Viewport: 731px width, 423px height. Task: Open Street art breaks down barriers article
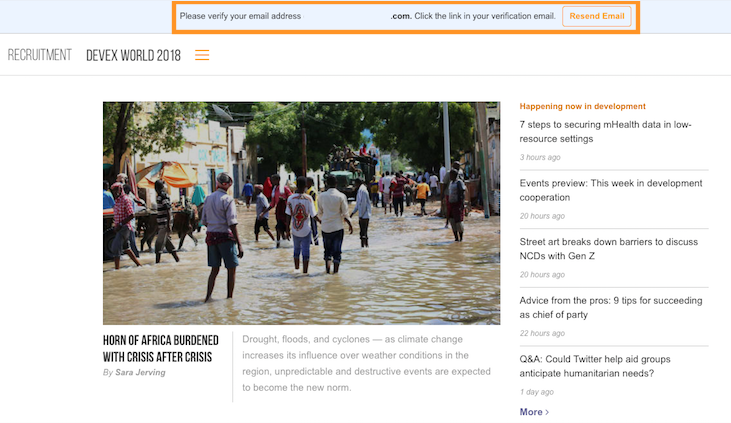coord(609,249)
